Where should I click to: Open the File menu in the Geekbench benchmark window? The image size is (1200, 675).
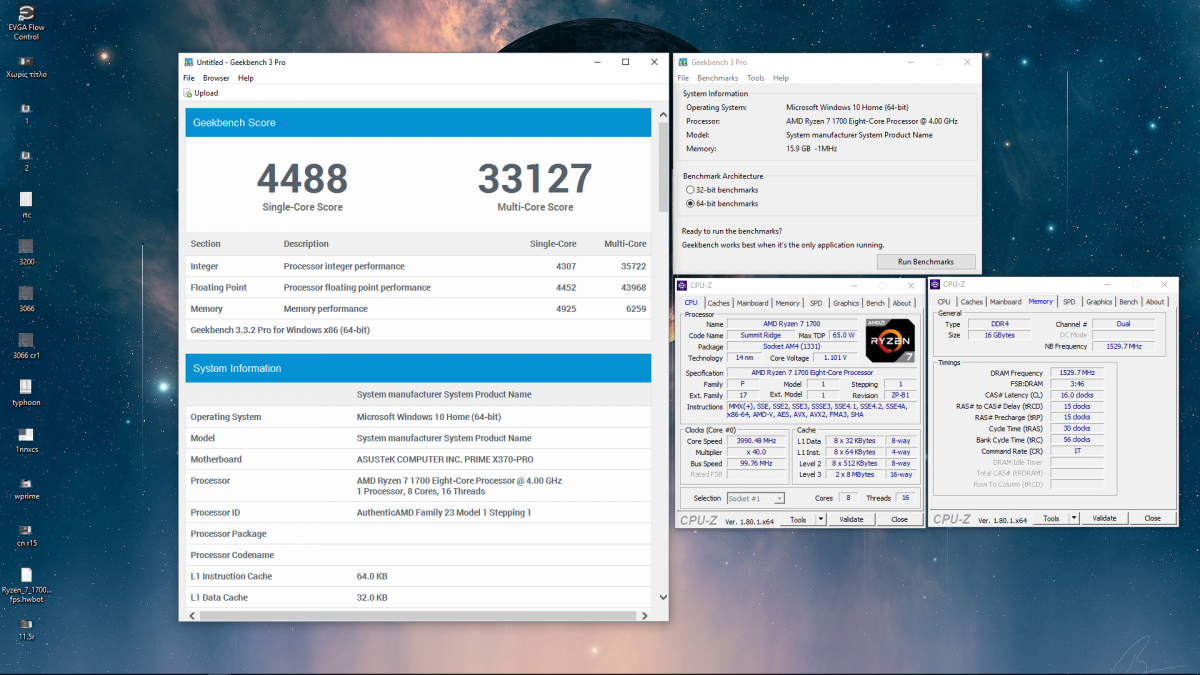(x=684, y=78)
